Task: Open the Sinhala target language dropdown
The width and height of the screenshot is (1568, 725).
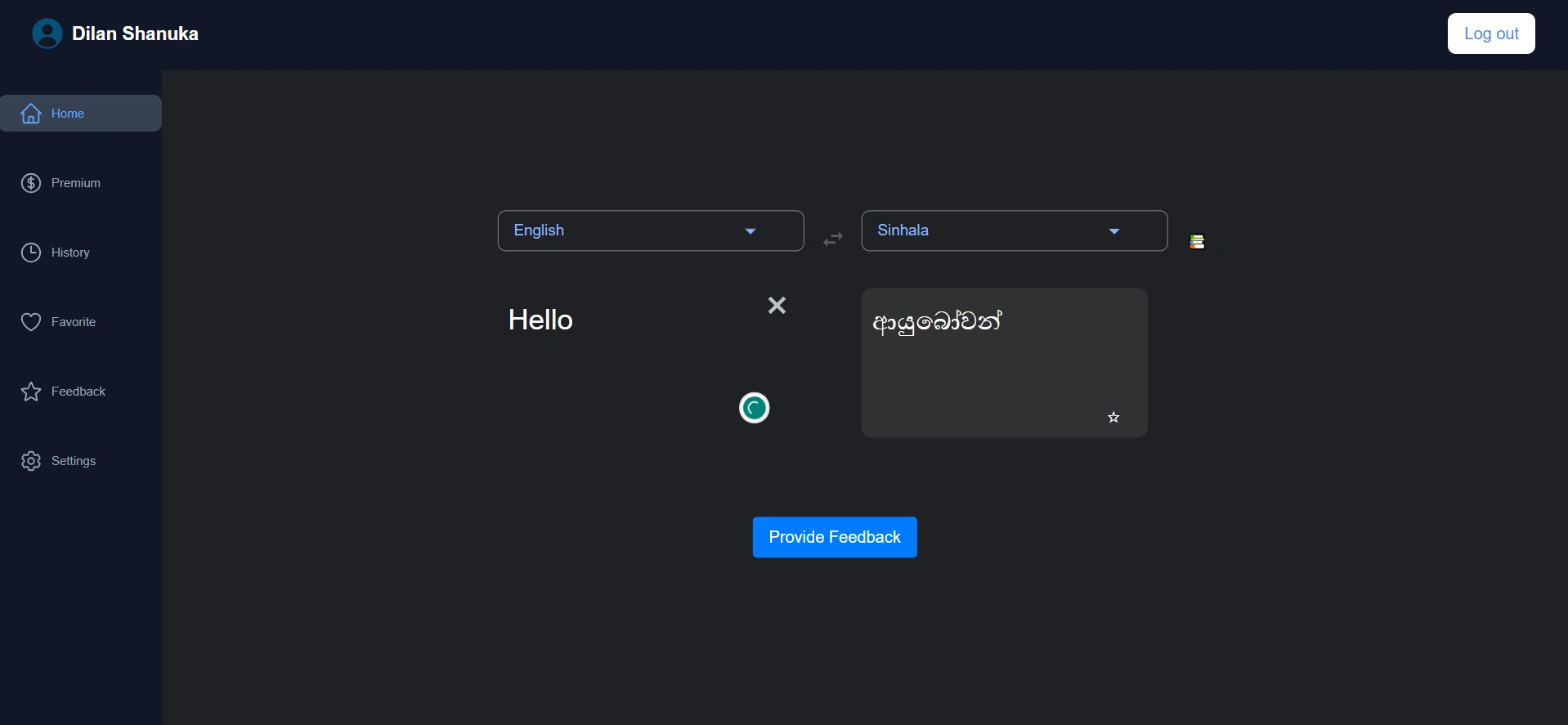Action: 1014,230
